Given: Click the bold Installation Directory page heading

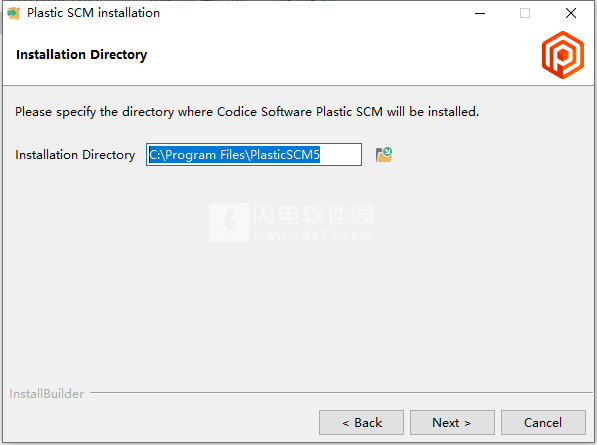Looking at the screenshot, I should [x=81, y=55].
